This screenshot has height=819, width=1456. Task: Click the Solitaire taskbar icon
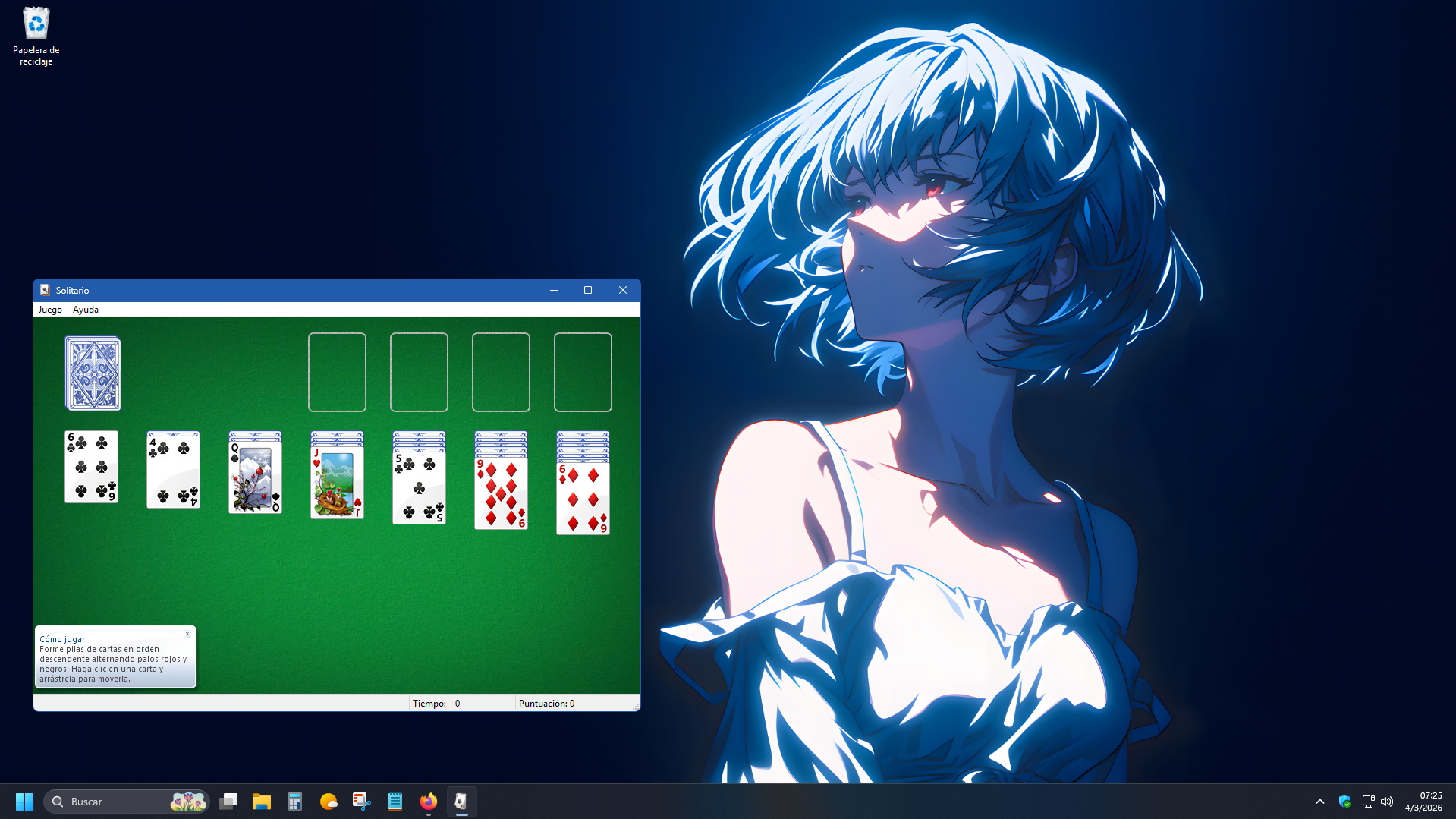pyautogui.click(x=461, y=802)
